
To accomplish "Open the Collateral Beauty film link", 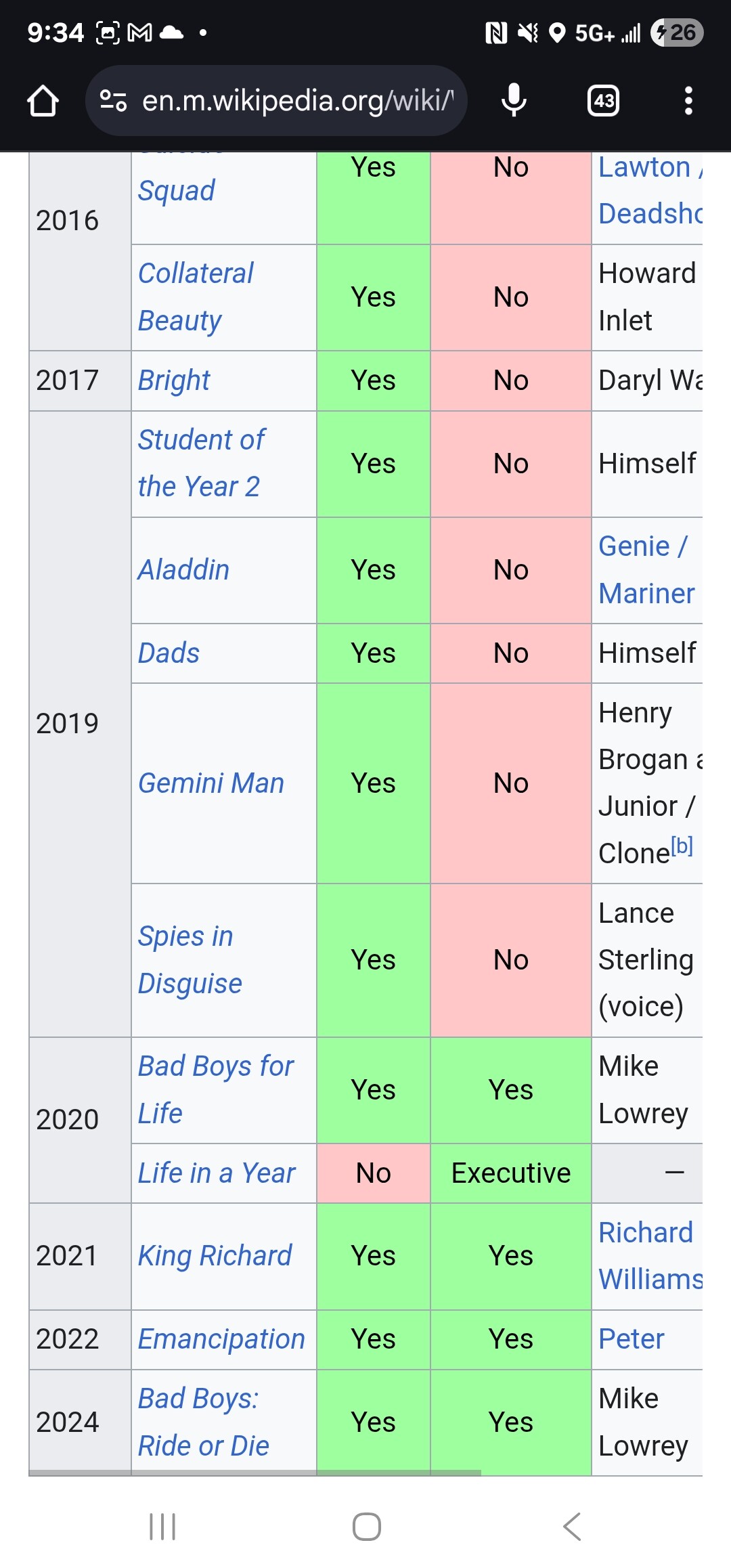I will 196,297.
